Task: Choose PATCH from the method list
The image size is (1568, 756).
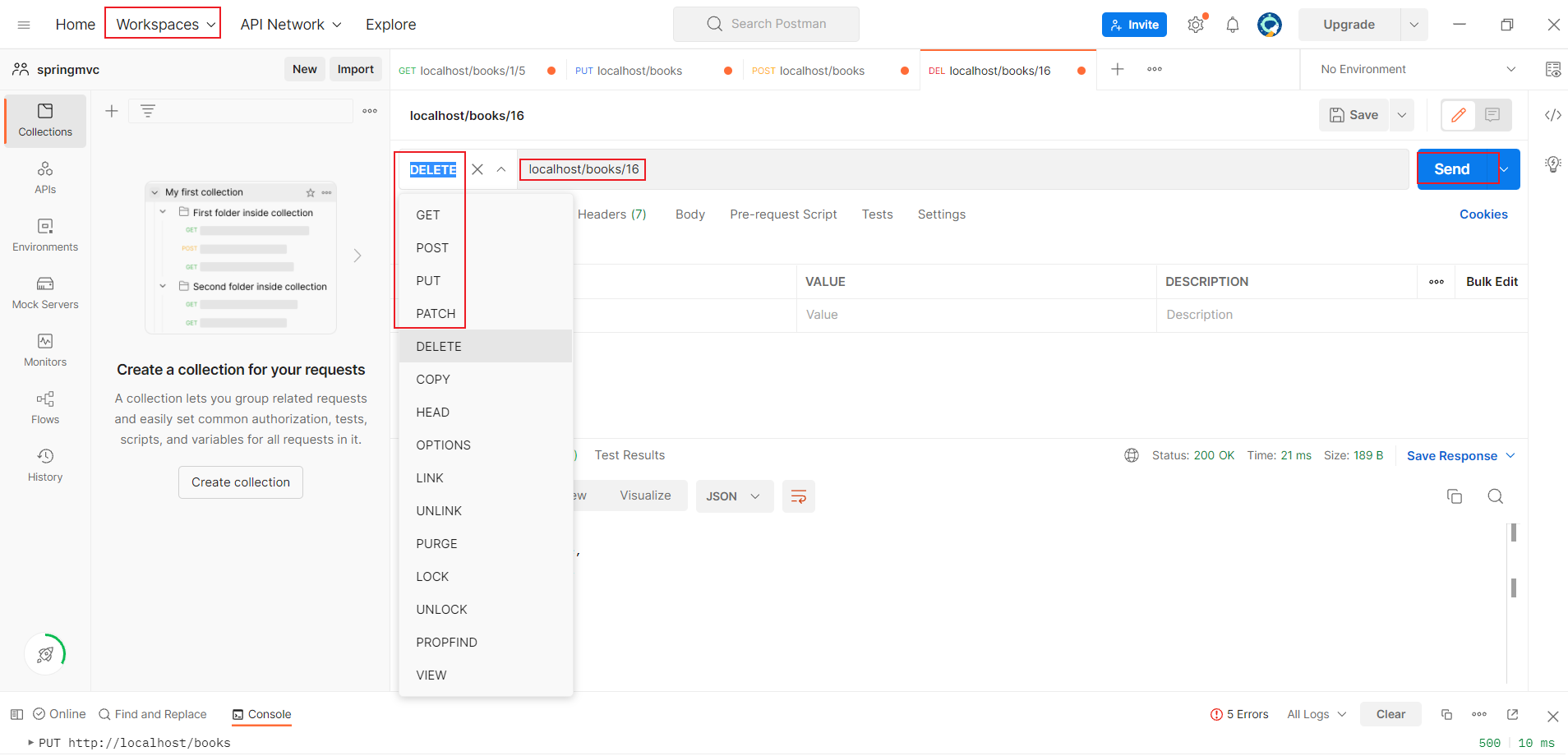Action: [x=486, y=314]
